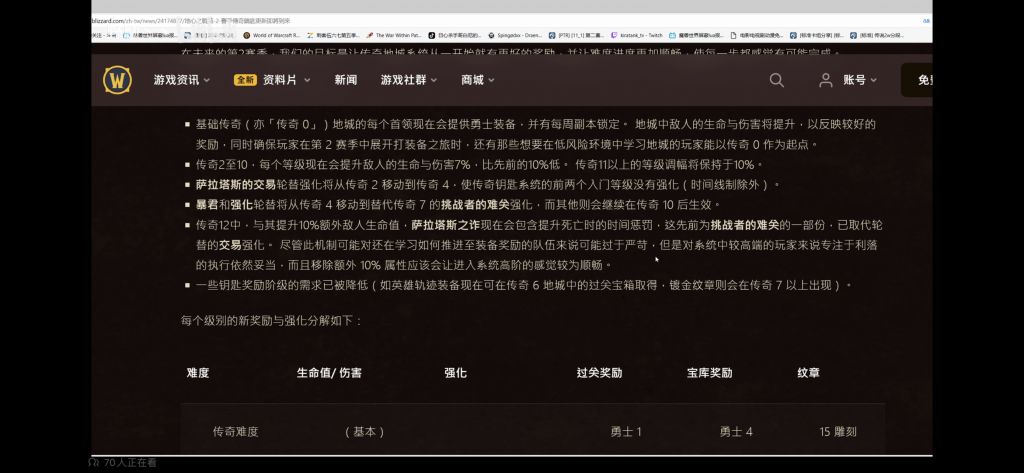Open the kiratank_tv - Twitch bookmark

637,35
